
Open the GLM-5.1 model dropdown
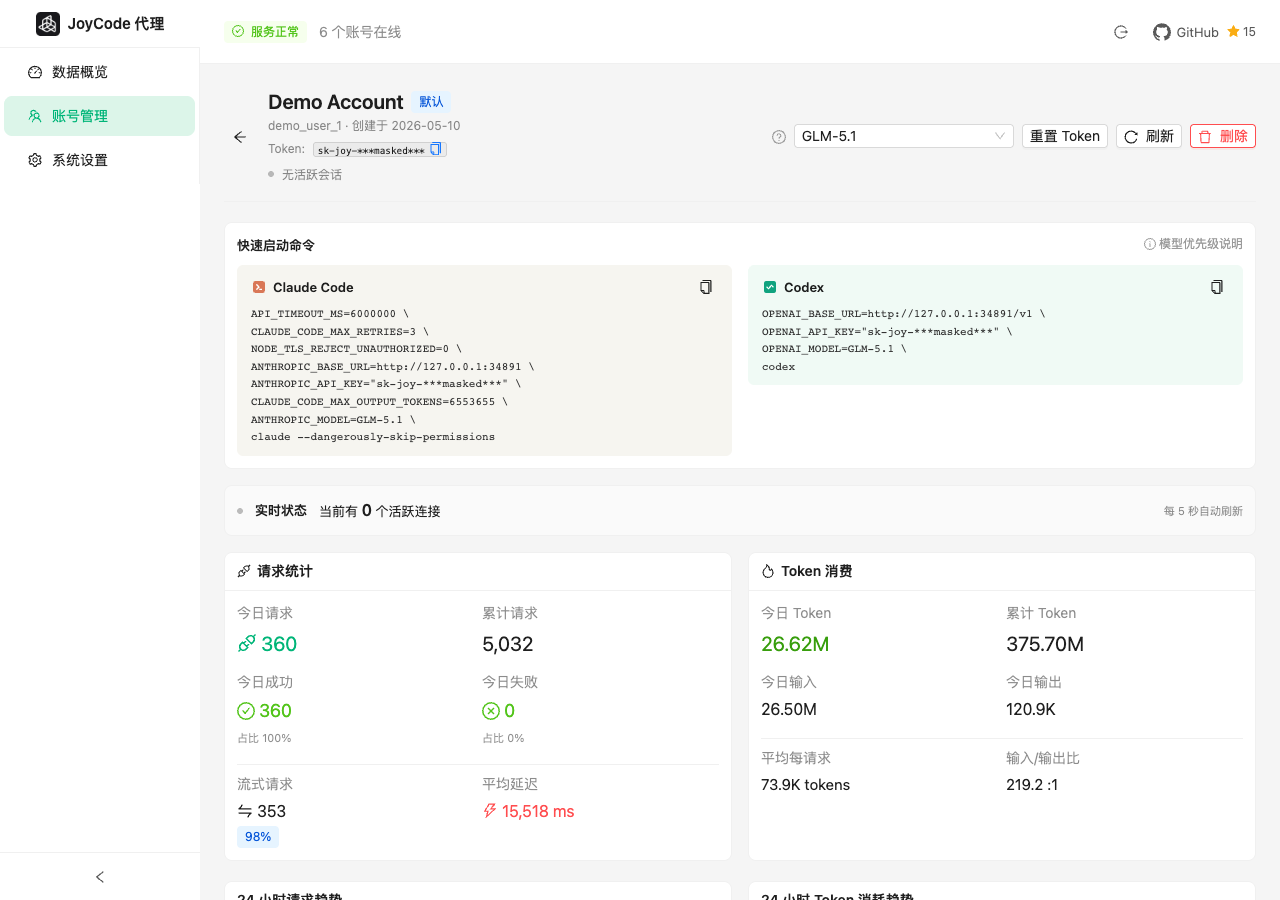tap(904, 136)
